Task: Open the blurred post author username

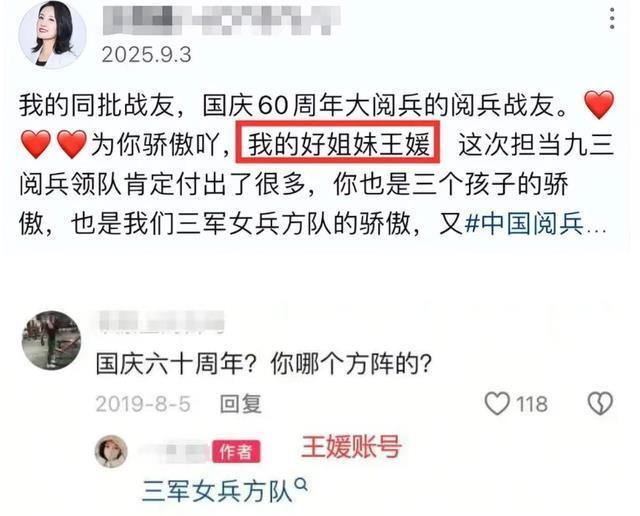Action: click(x=221, y=20)
